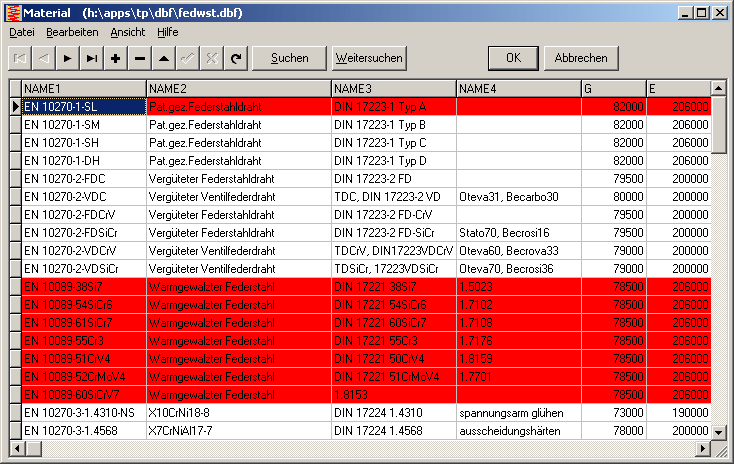734x464 pixels.
Task: Select the EN 10270-2-VDC row cell
Action: coord(84,197)
